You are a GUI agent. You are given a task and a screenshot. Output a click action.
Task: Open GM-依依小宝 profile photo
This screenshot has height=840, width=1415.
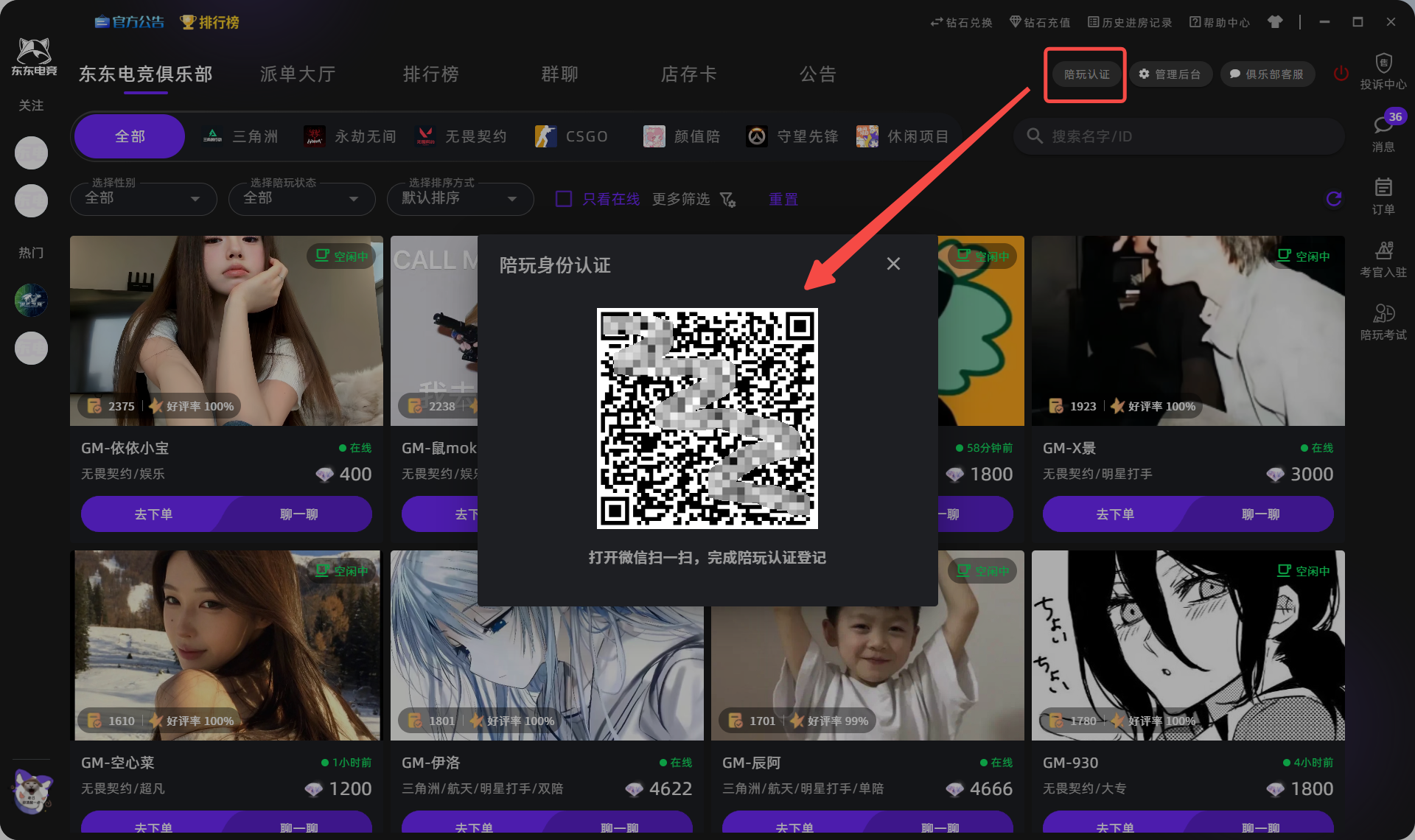point(226,331)
